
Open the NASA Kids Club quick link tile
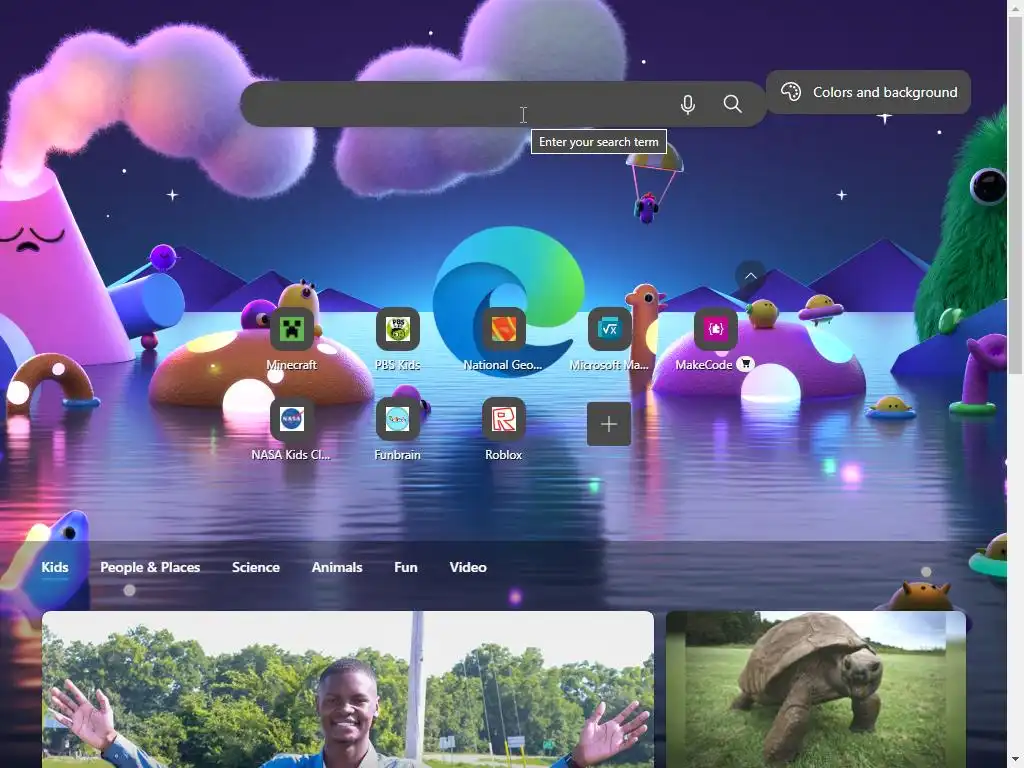pos(291,419)
